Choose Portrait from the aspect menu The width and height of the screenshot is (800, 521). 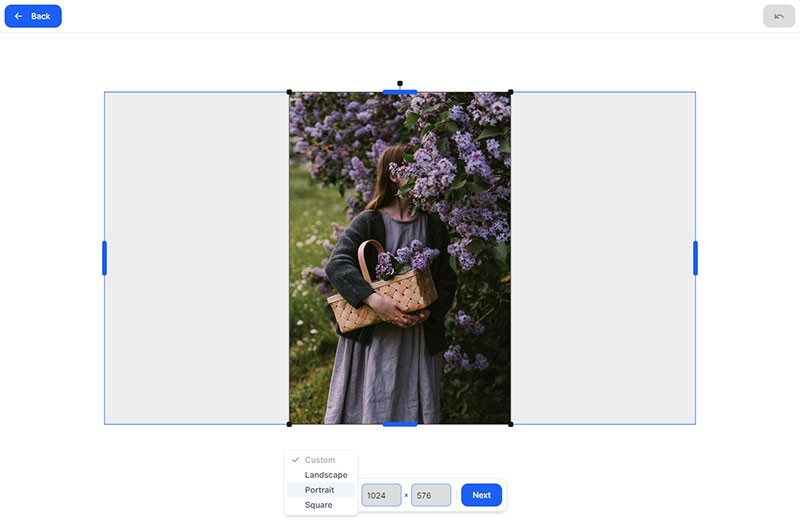click(x=320, y=490)
